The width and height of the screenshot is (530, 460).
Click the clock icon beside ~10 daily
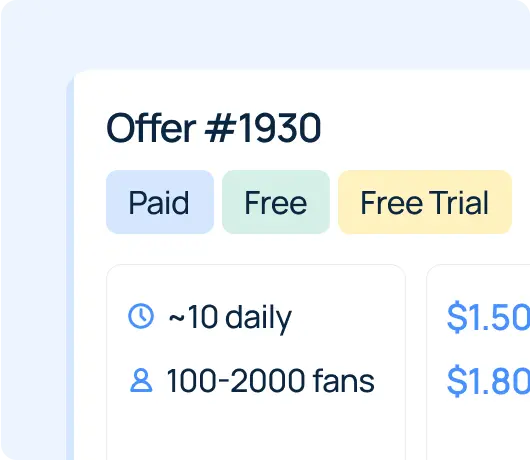pos(141,316)
